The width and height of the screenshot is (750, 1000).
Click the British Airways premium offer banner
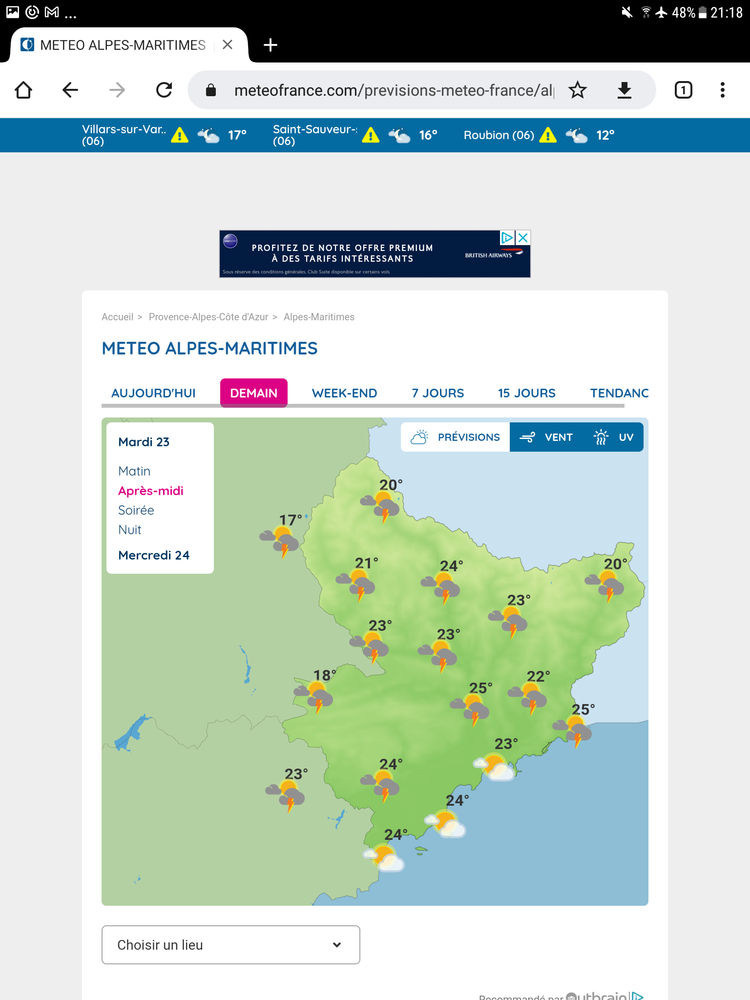[375, 254]
